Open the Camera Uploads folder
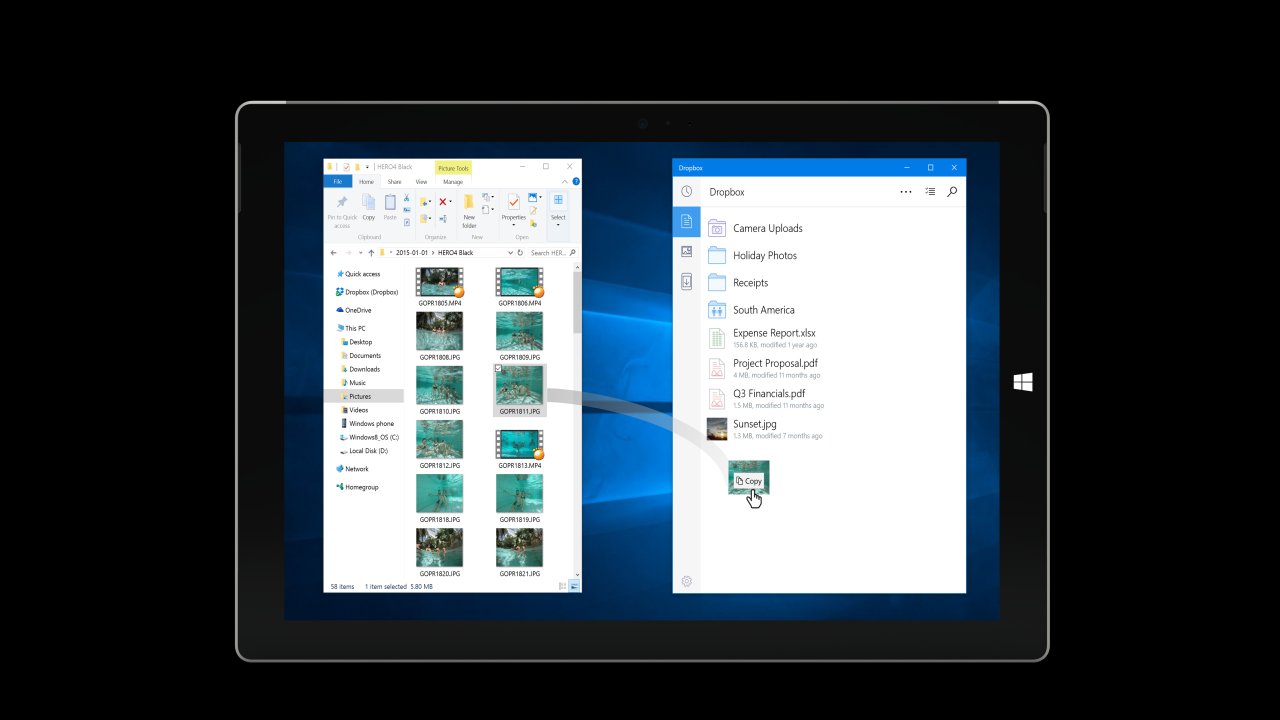 [767, 228]
